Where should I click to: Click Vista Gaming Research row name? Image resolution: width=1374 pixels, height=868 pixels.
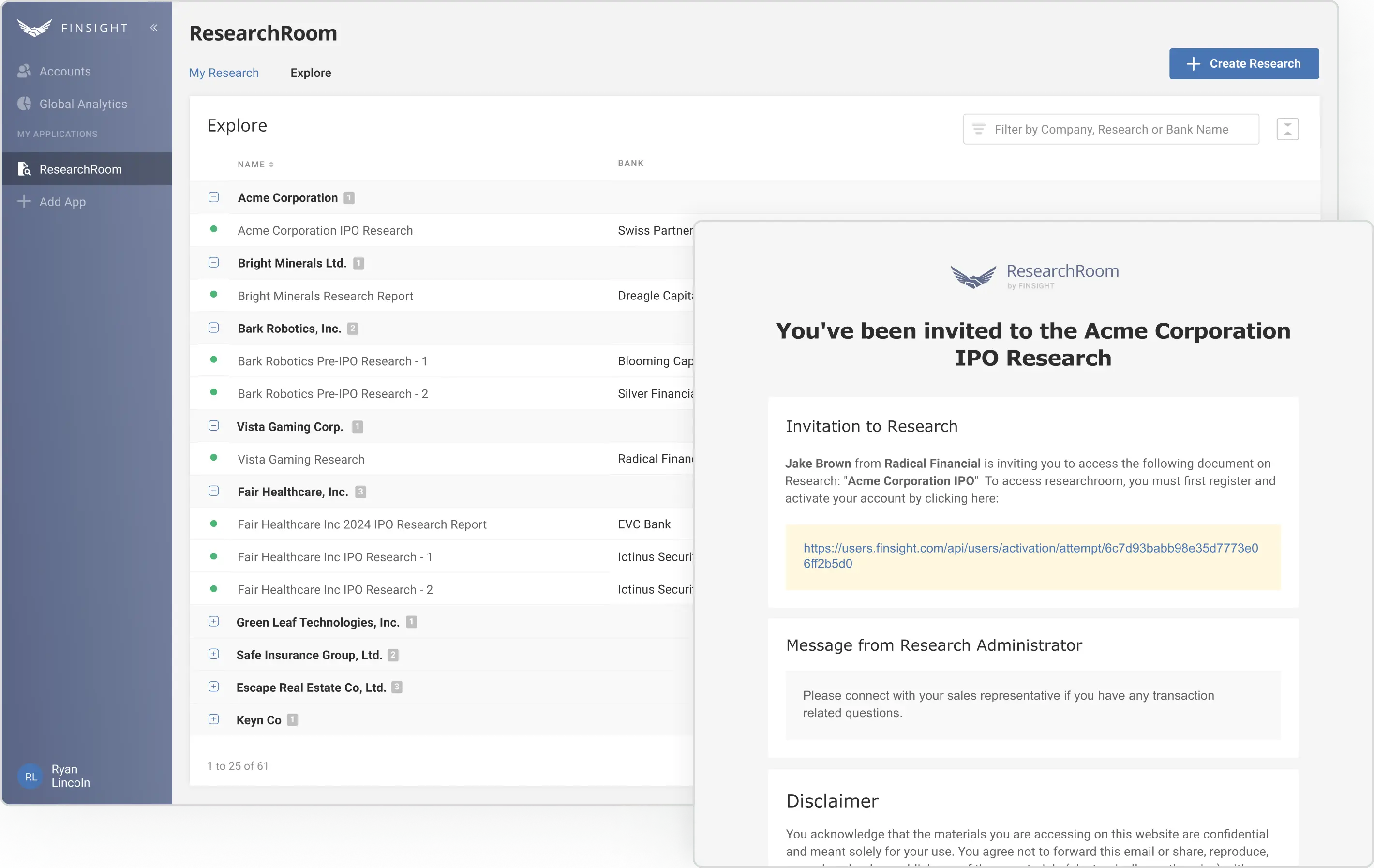coord(301,459)
